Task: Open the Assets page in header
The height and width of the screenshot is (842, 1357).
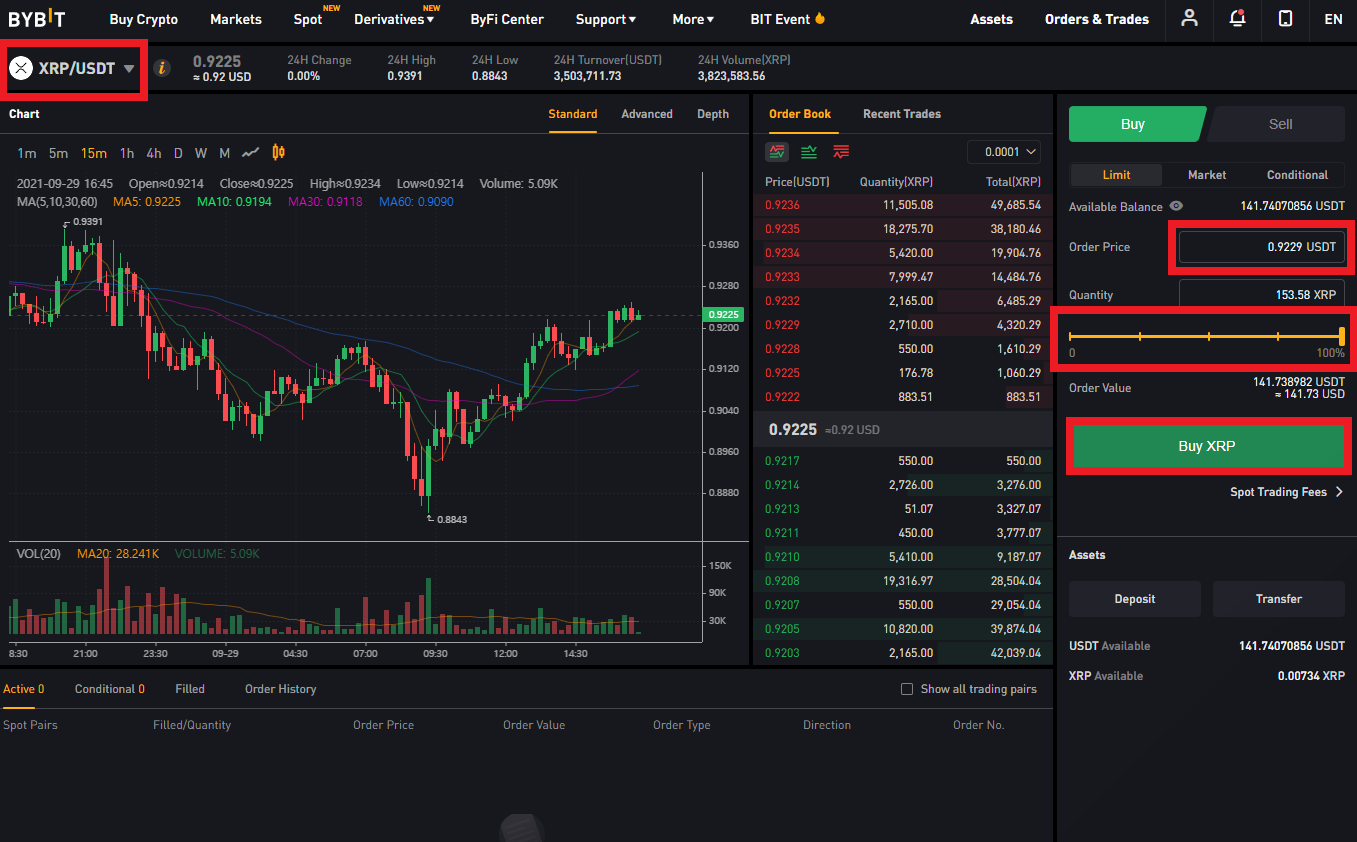Action: point(991,19)
